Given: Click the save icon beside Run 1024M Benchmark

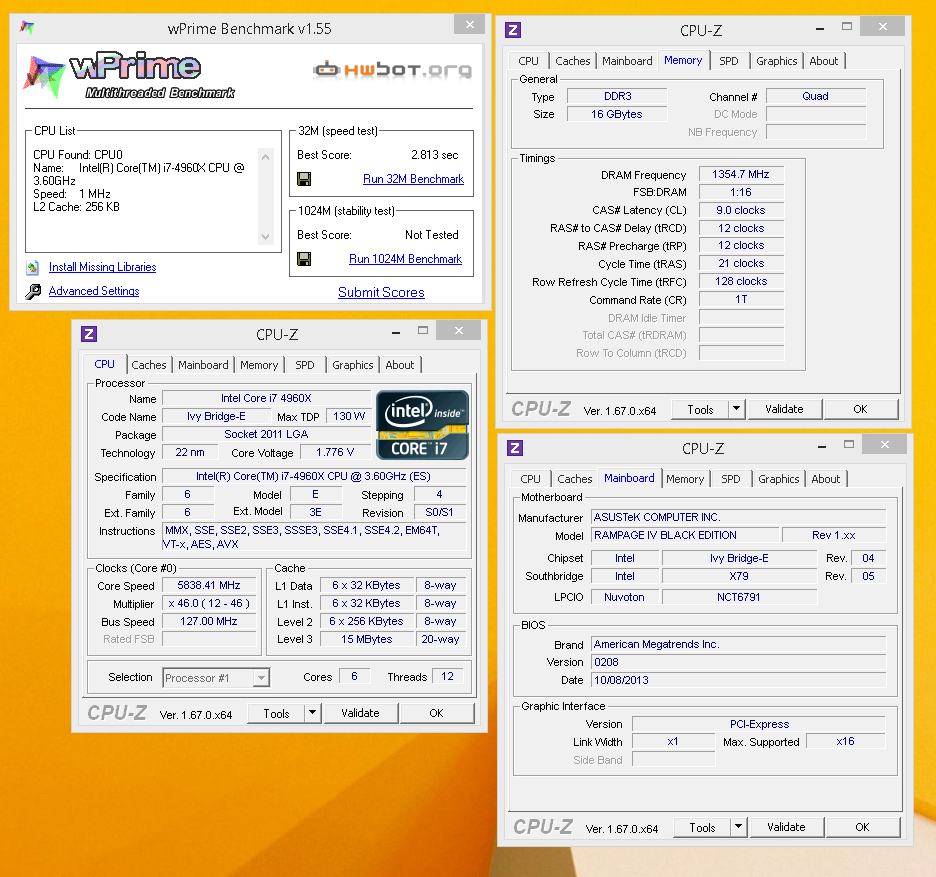Looking at the screenshot, I should (x=304, y=259).
